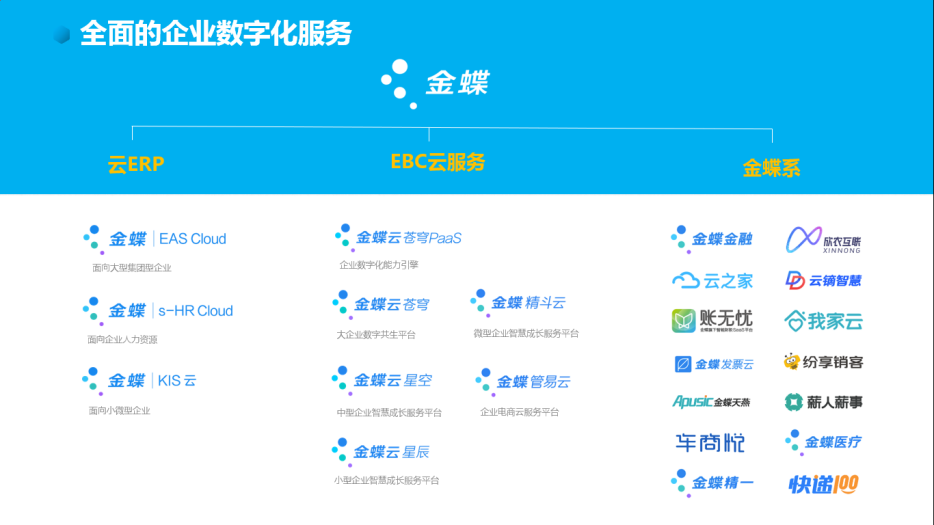Click the caption 微型企业智慧成长服务平台
This screenshot has width=934, height=525.
pos(526,334)
